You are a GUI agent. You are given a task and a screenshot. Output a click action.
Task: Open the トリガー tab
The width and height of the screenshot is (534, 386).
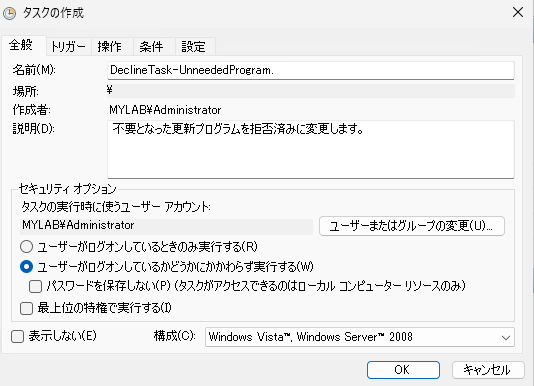pyautogui.click(x=68, y=47)
